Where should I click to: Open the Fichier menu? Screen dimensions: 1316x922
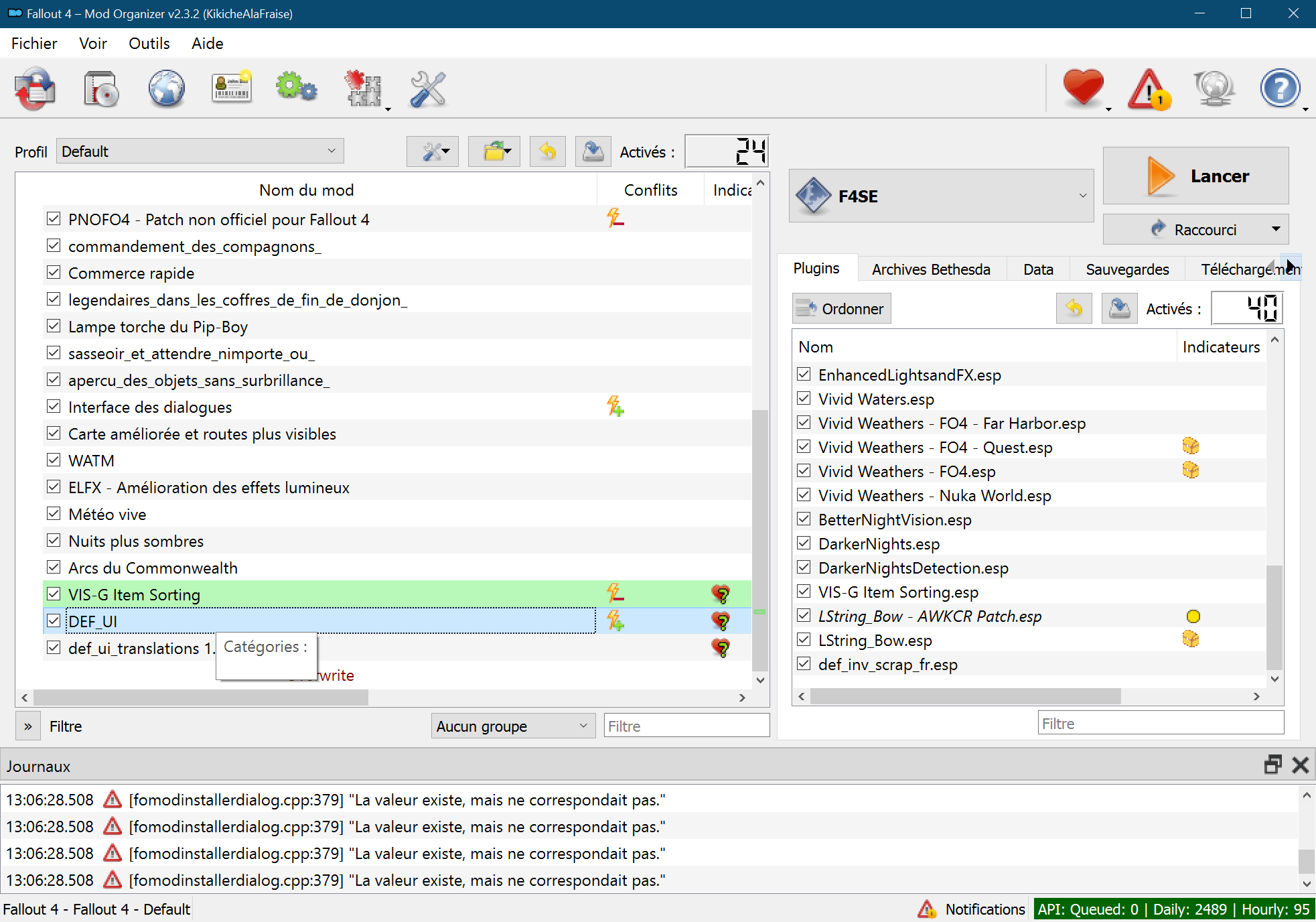[x=34, y=44]
